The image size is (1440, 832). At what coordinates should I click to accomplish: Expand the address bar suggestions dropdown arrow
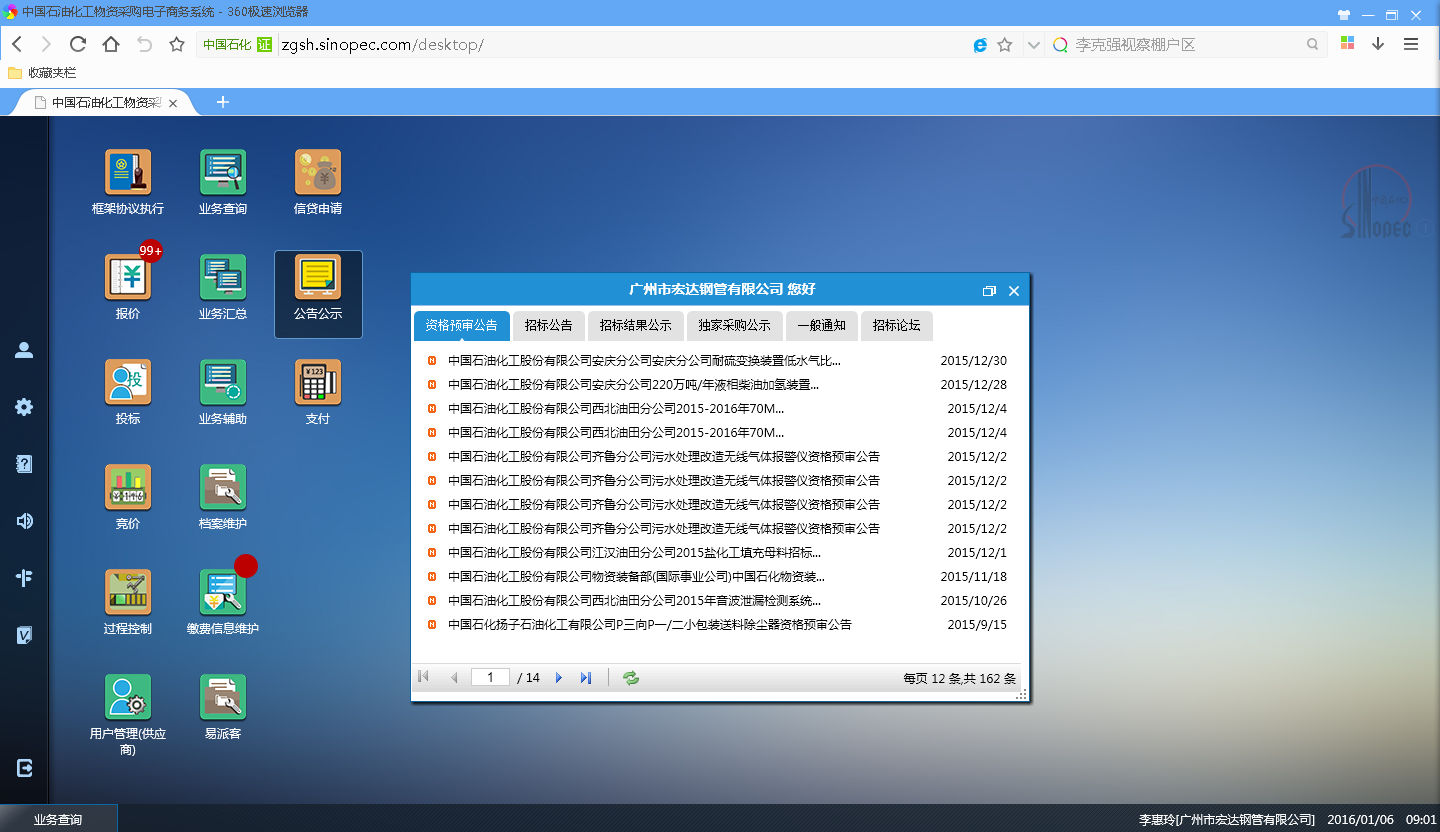[x=1033, y=45]
